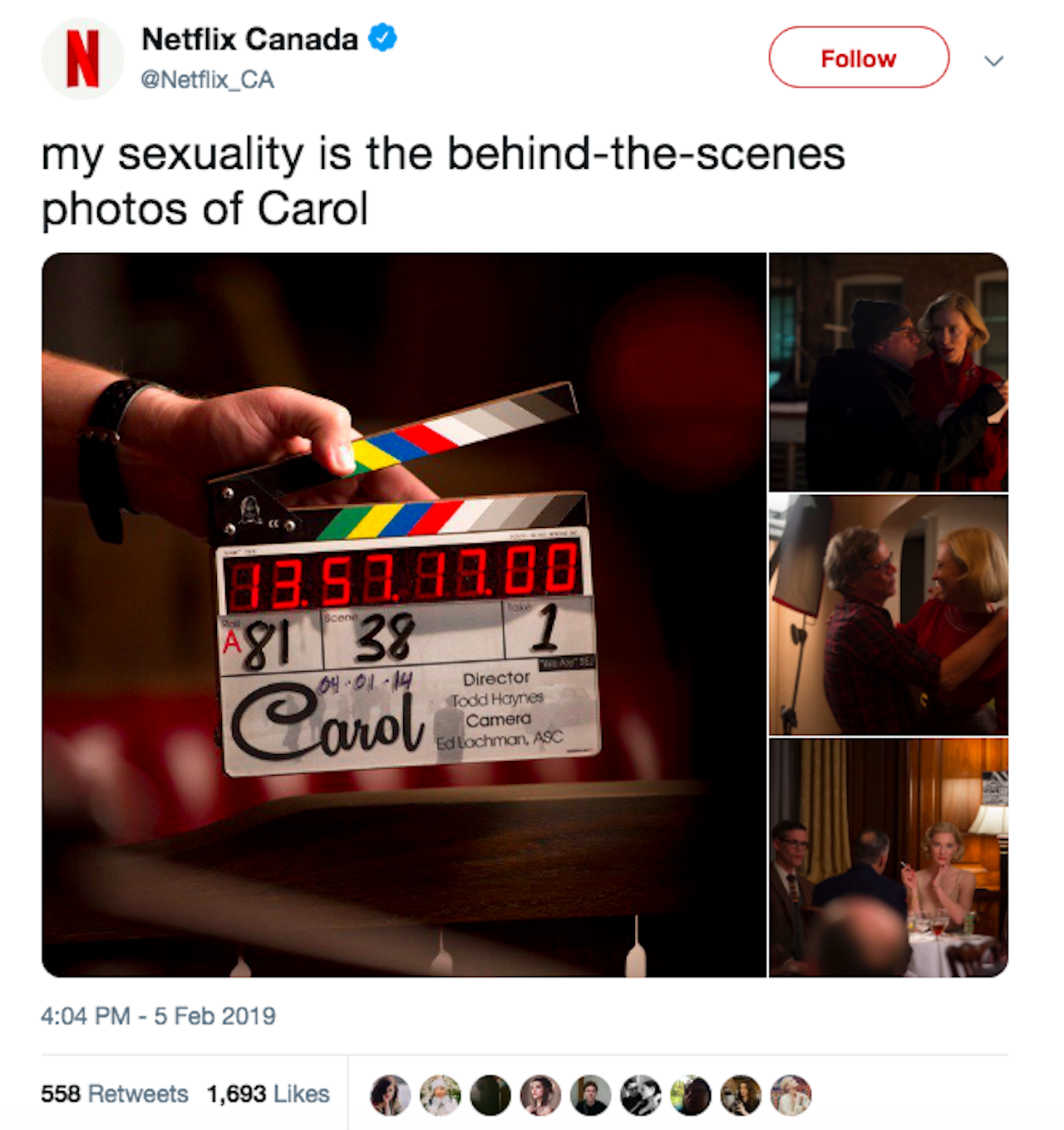
Task: Open the large Carol clapperboard photo
Action: (x=404, y=614)
